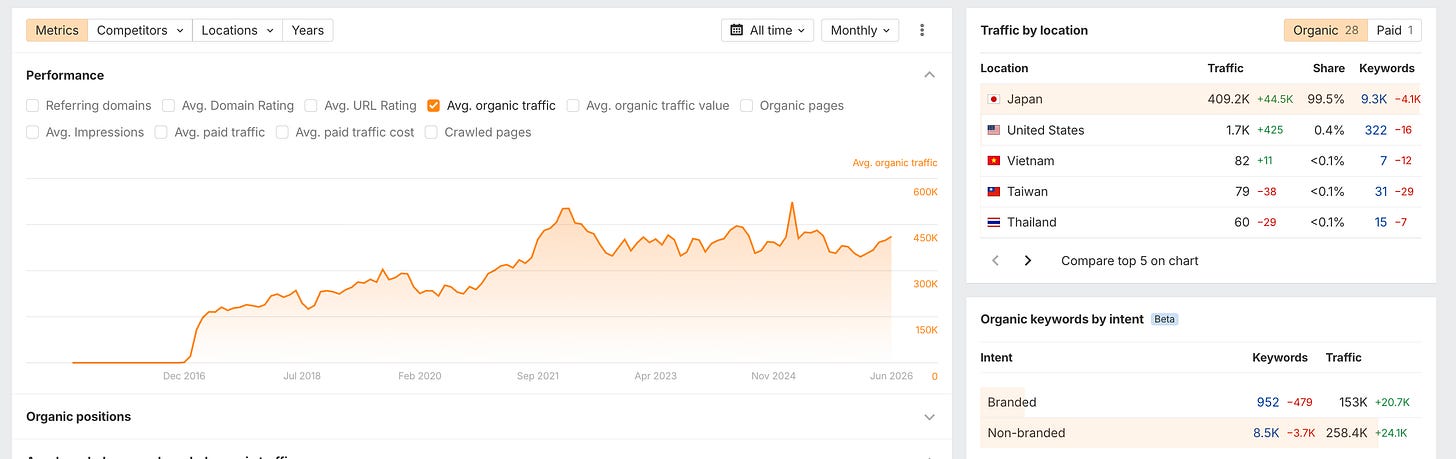This screenshot has width=1456, height=459.
Task: Open the three-dot more options menu
Action: (x=922, y=31)
